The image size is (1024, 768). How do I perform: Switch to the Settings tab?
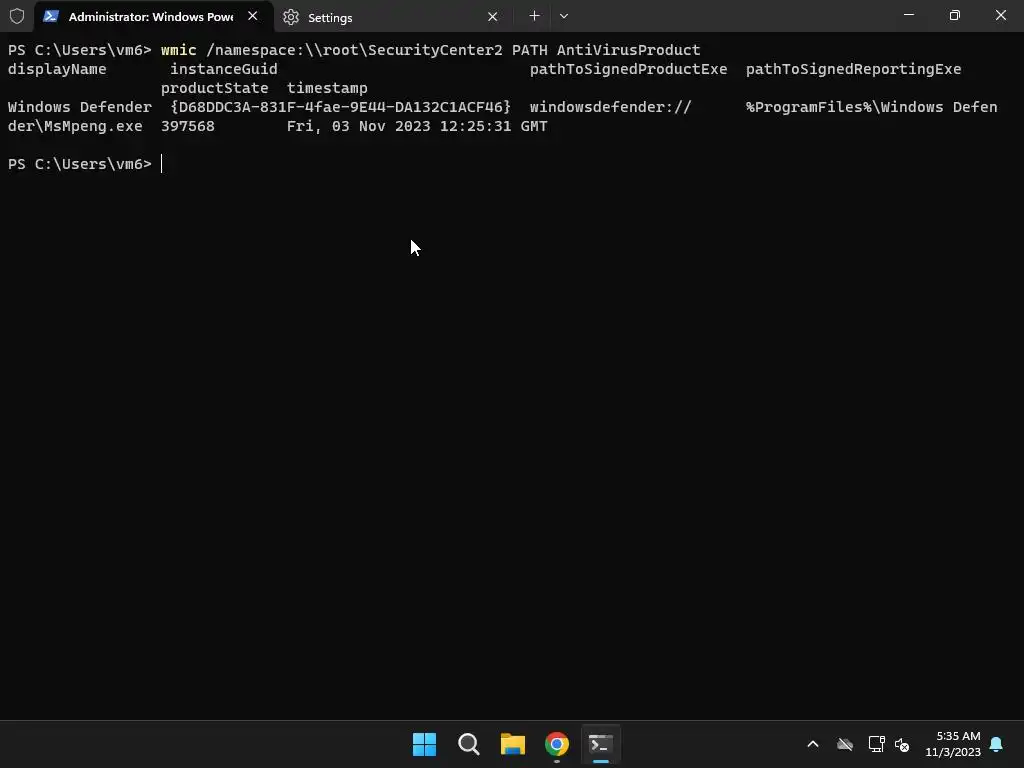392,17
